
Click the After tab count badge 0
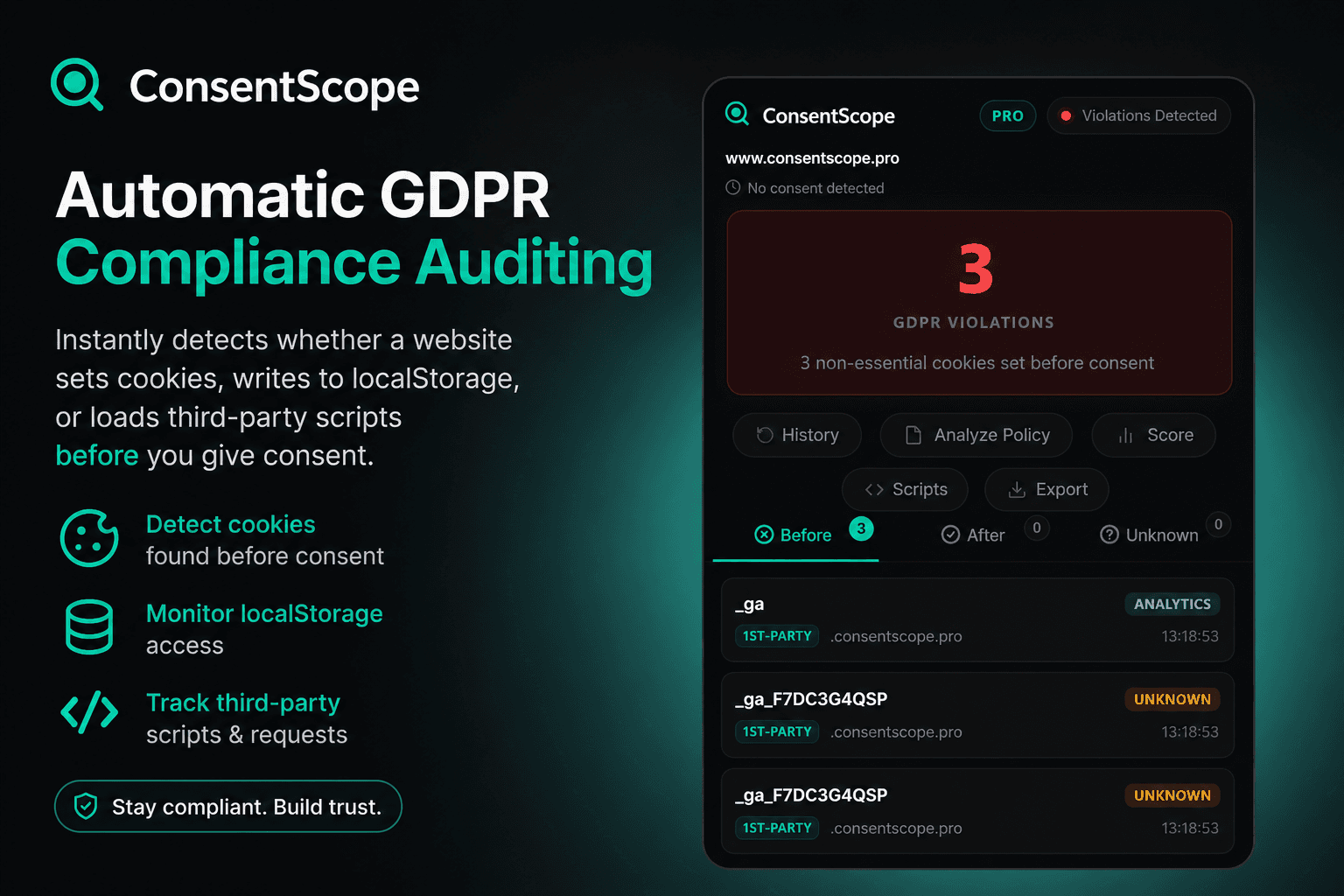pyautogui.click(x=1037, y=528)
